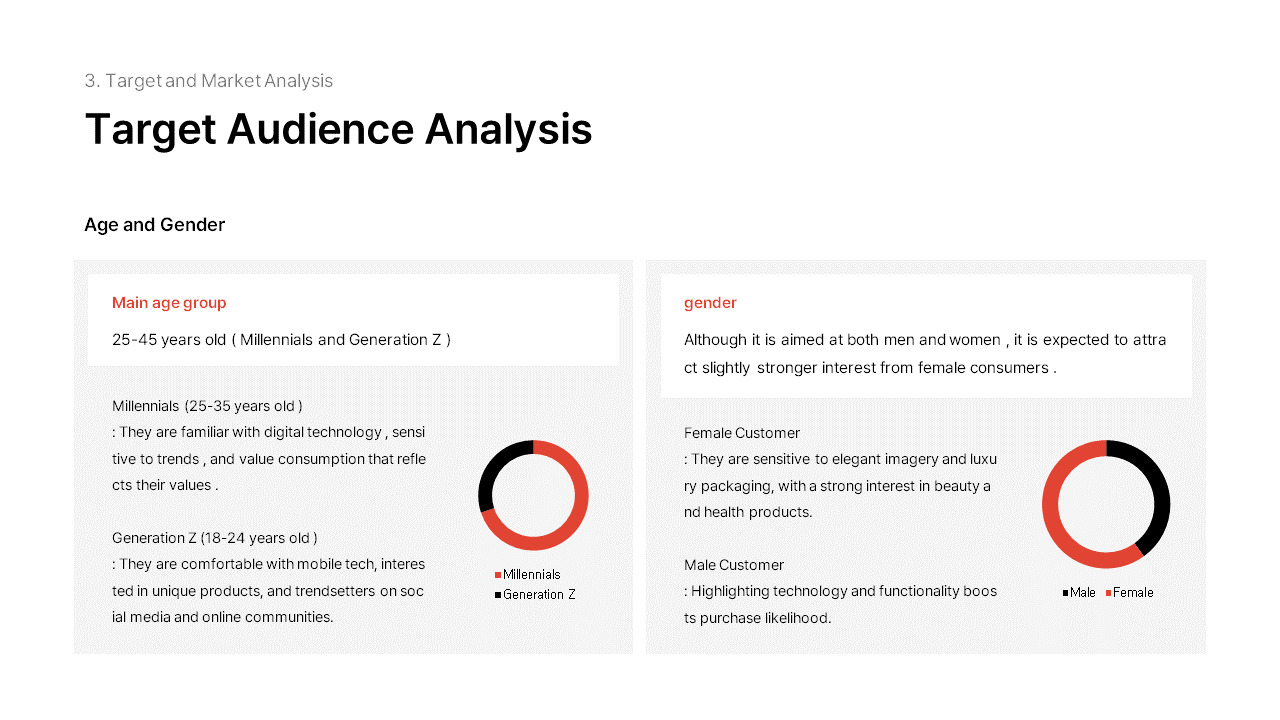Click the red Millennials legend square

pyautogui.click(x=498, y=575)
